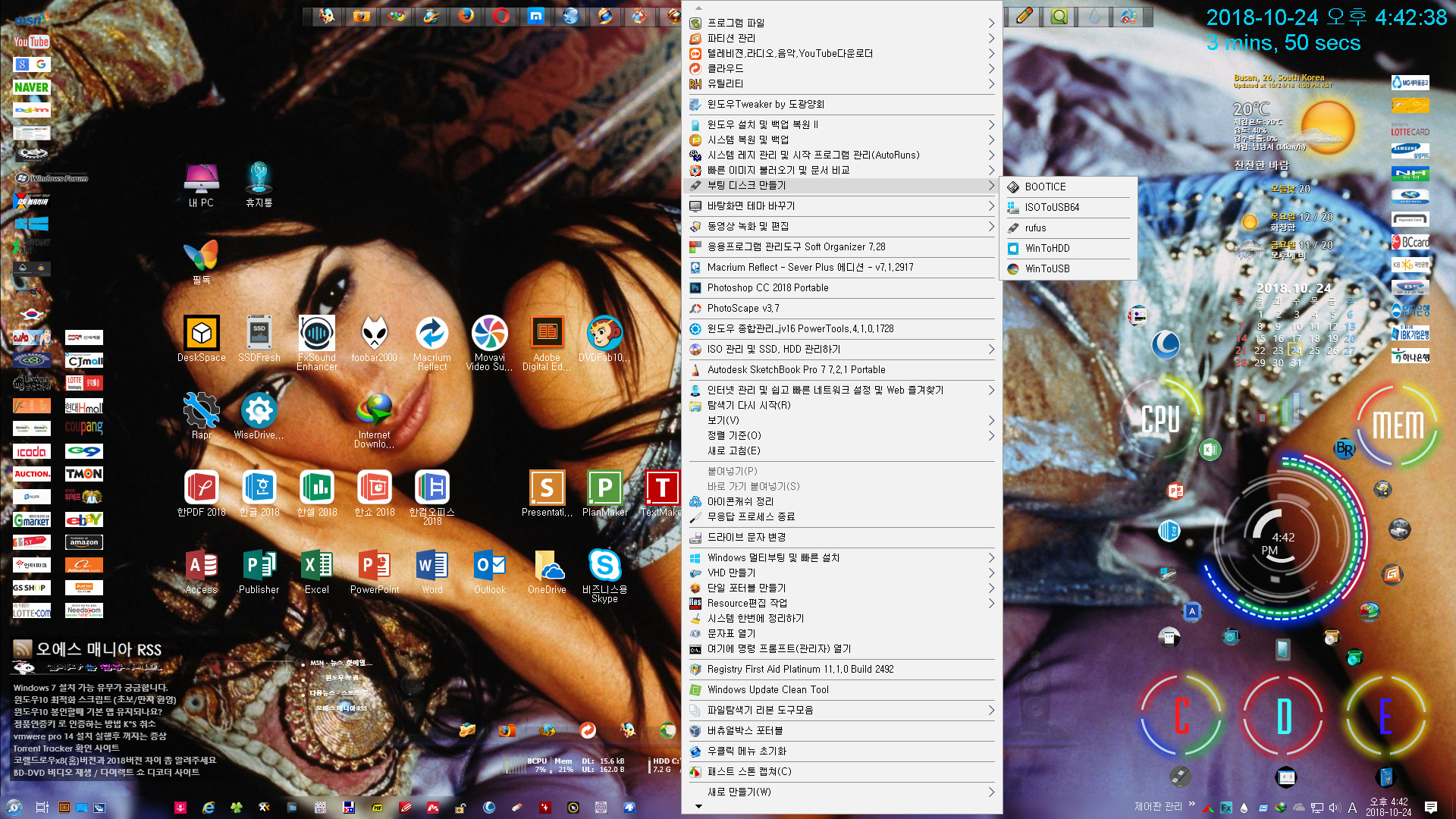Open OneDrive desktop shortcut
Viewport: 1456px width, 819px height.
(x=547, y=571)
